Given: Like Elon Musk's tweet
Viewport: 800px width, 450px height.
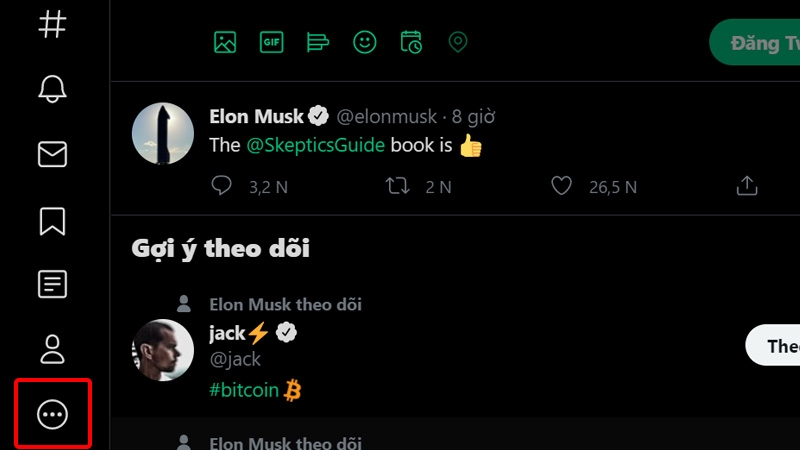Looking at the screenshot, I should 562,186.
